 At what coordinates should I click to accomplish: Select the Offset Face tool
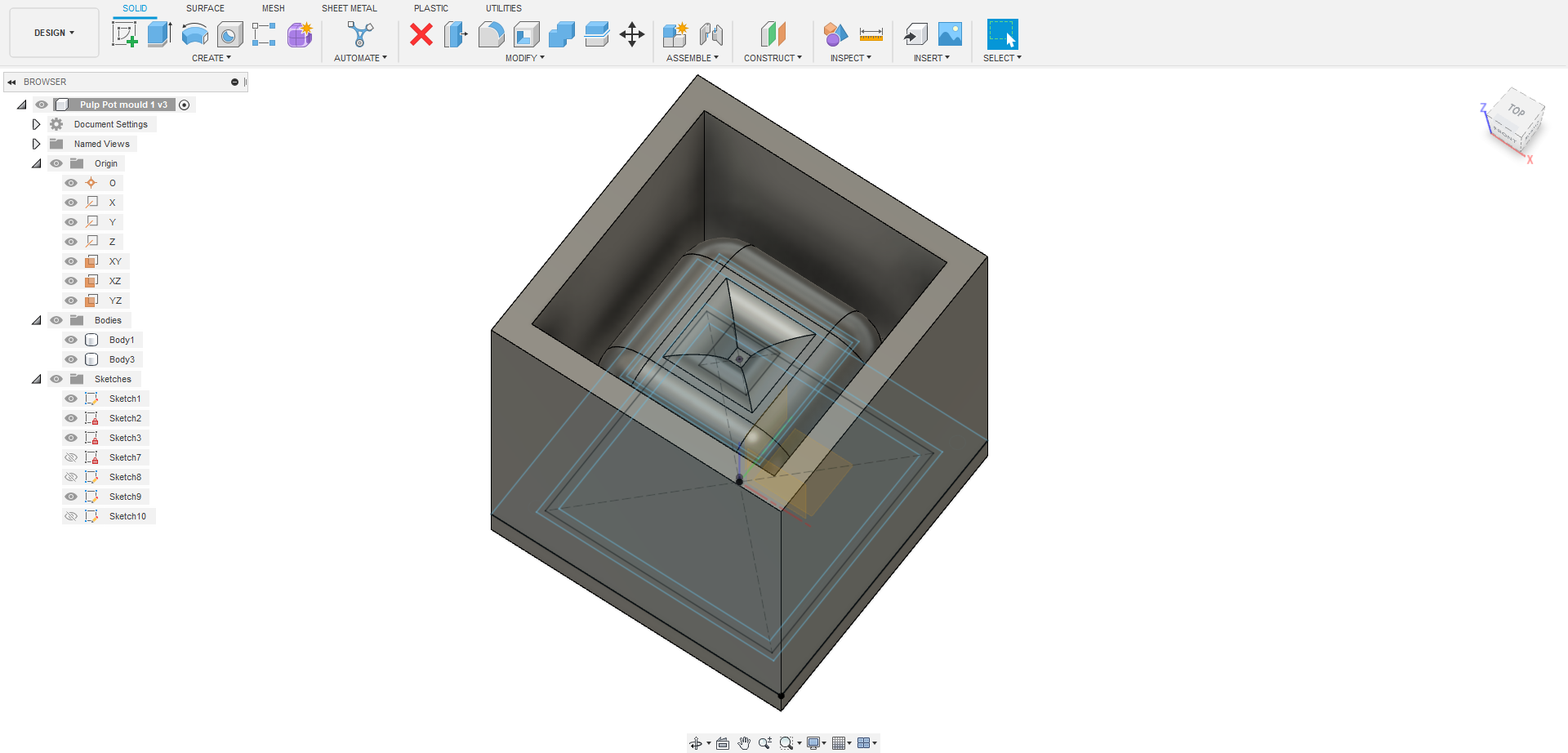click(597, 34)
